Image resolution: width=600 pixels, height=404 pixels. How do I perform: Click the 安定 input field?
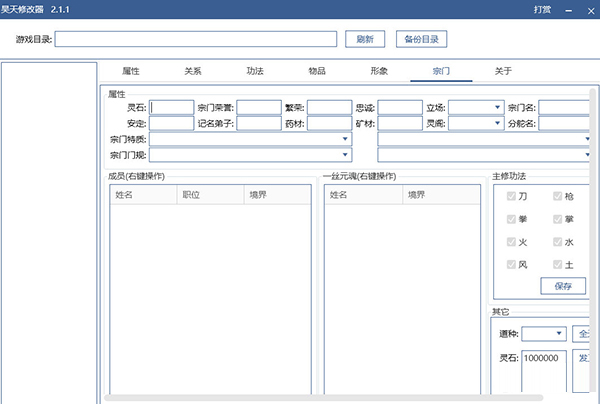(171, 123)
